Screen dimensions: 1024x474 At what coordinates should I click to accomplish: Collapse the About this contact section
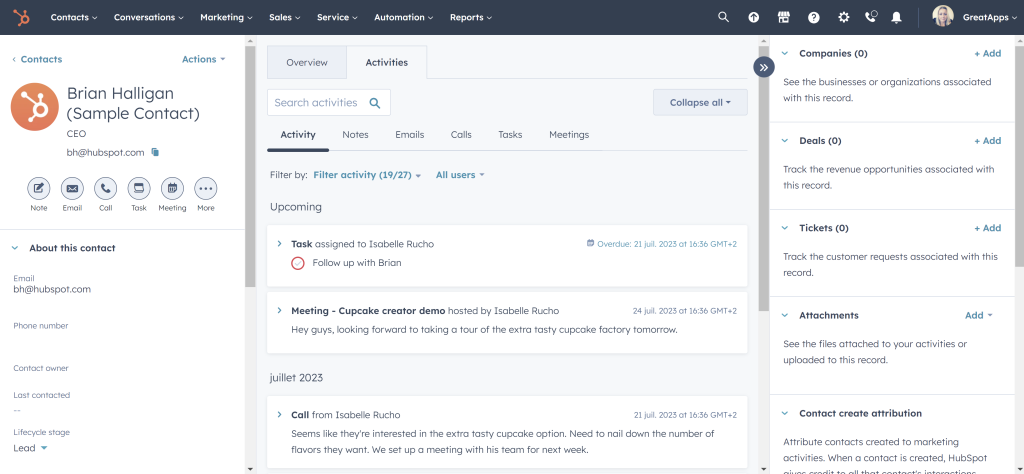coord(15,248)
